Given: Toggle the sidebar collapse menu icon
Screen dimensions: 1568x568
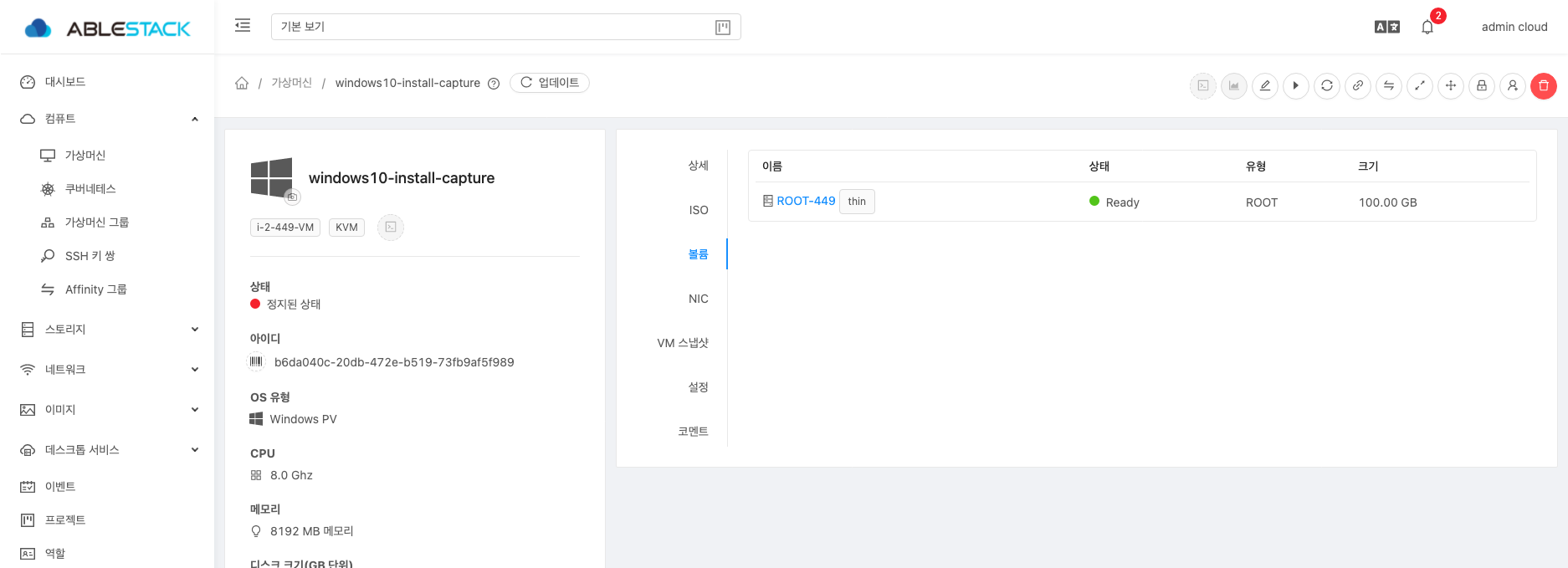Looking at the screenshot, I should (x=243, y=26).
